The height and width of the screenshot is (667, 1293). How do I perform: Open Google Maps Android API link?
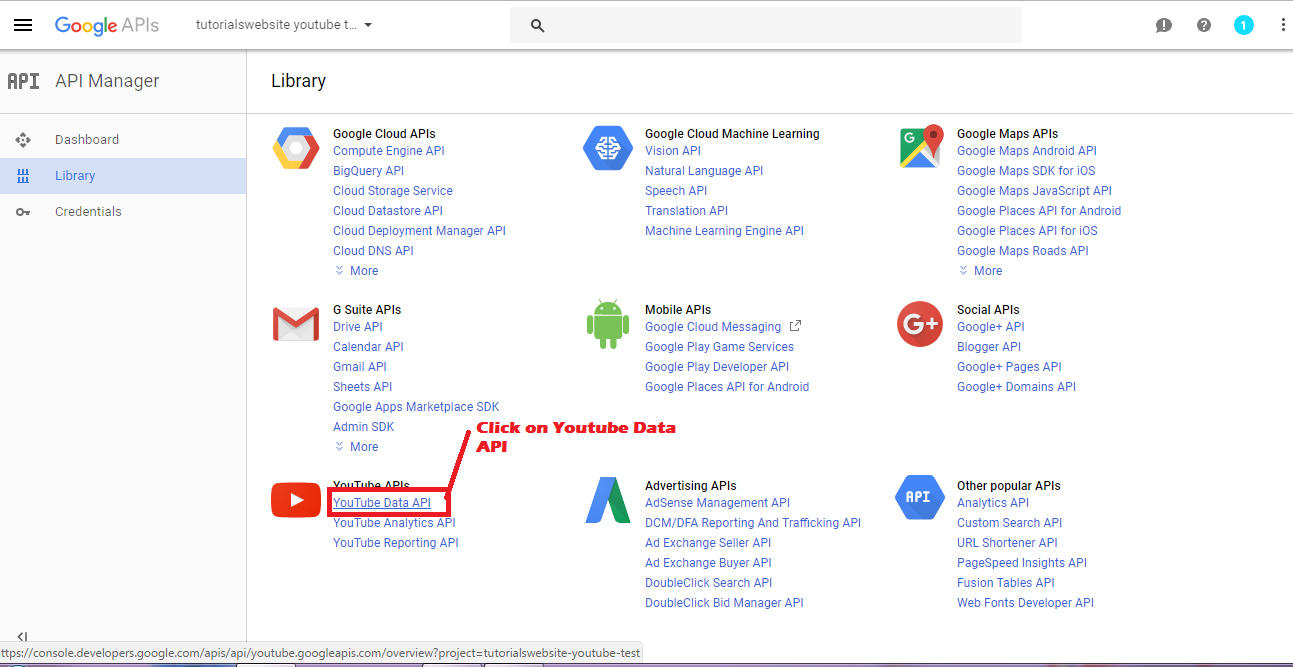(1027, 151)
